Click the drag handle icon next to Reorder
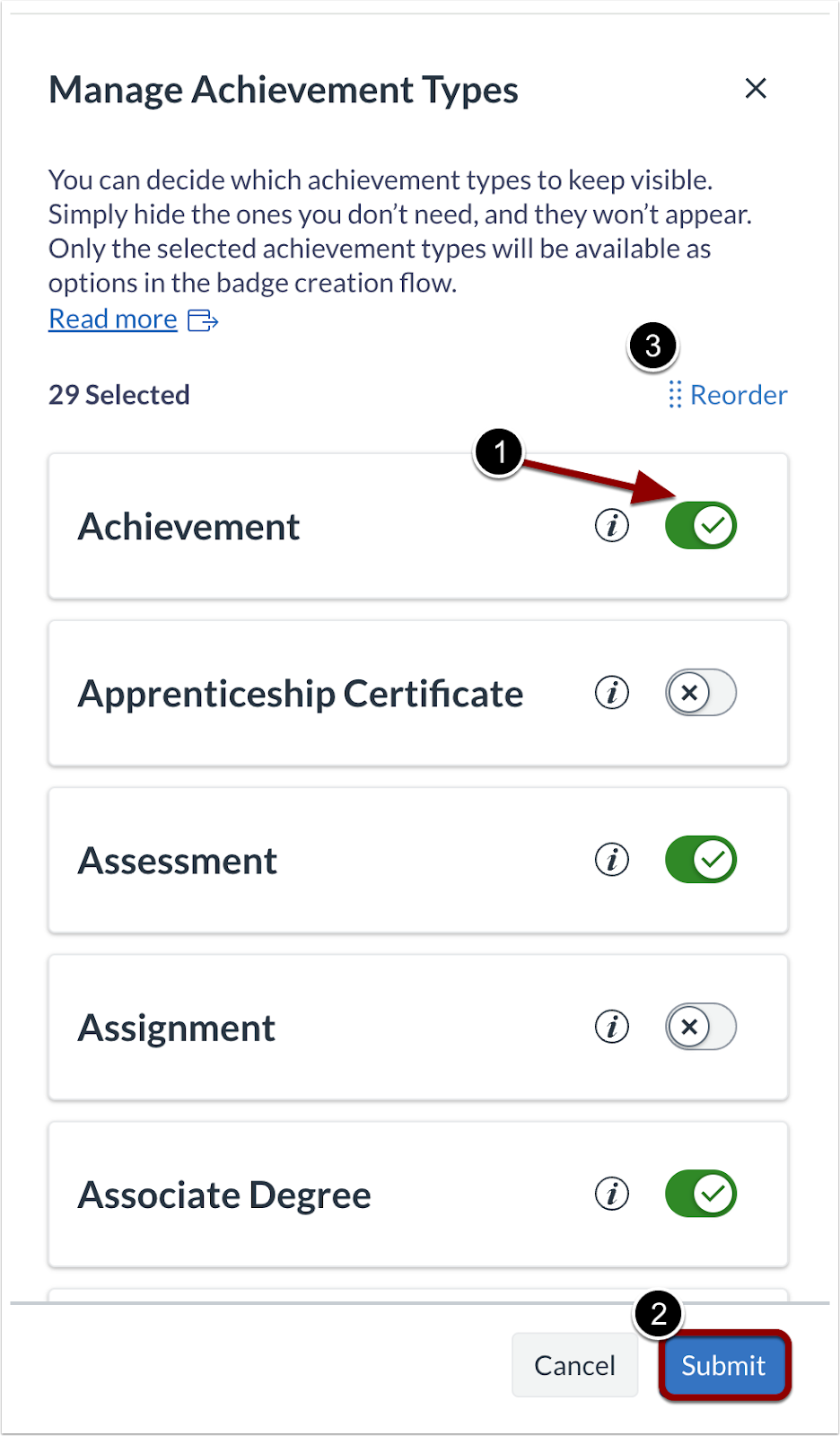Image resolution: width=840 pixels, height=1436 pixels. pos(676,395)
